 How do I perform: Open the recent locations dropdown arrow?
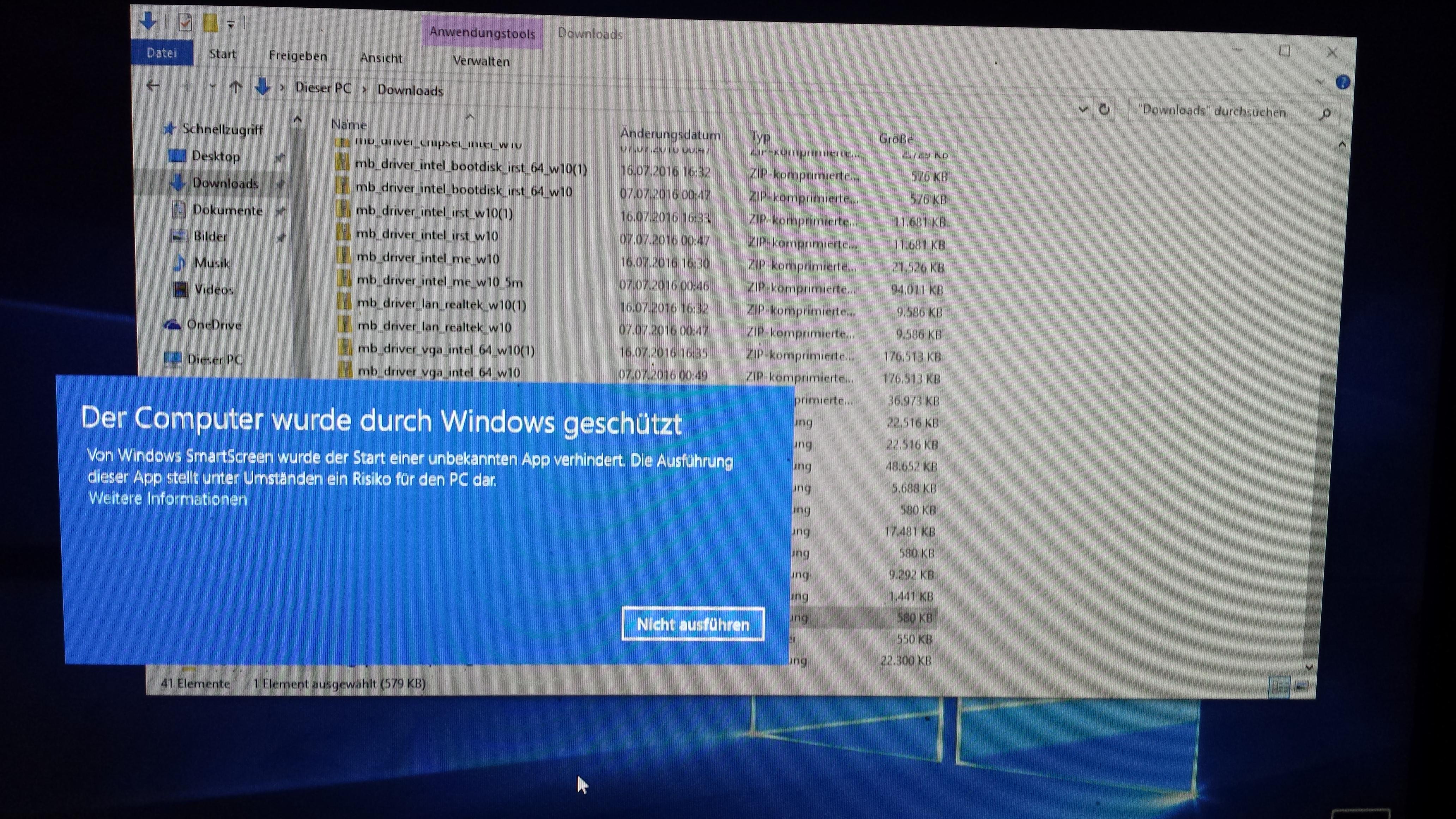pos(212,86)
